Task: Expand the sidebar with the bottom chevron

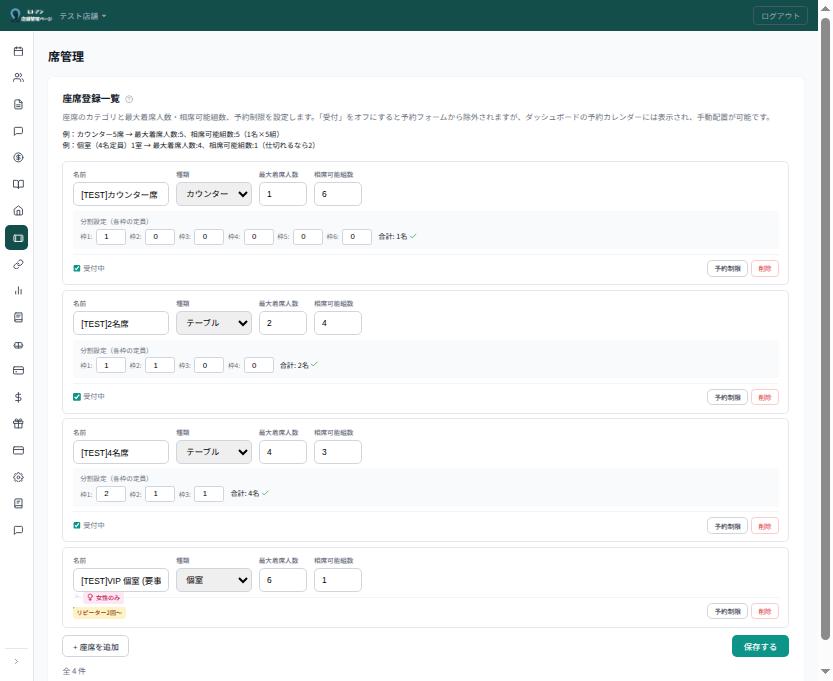Action: (16, 661)
